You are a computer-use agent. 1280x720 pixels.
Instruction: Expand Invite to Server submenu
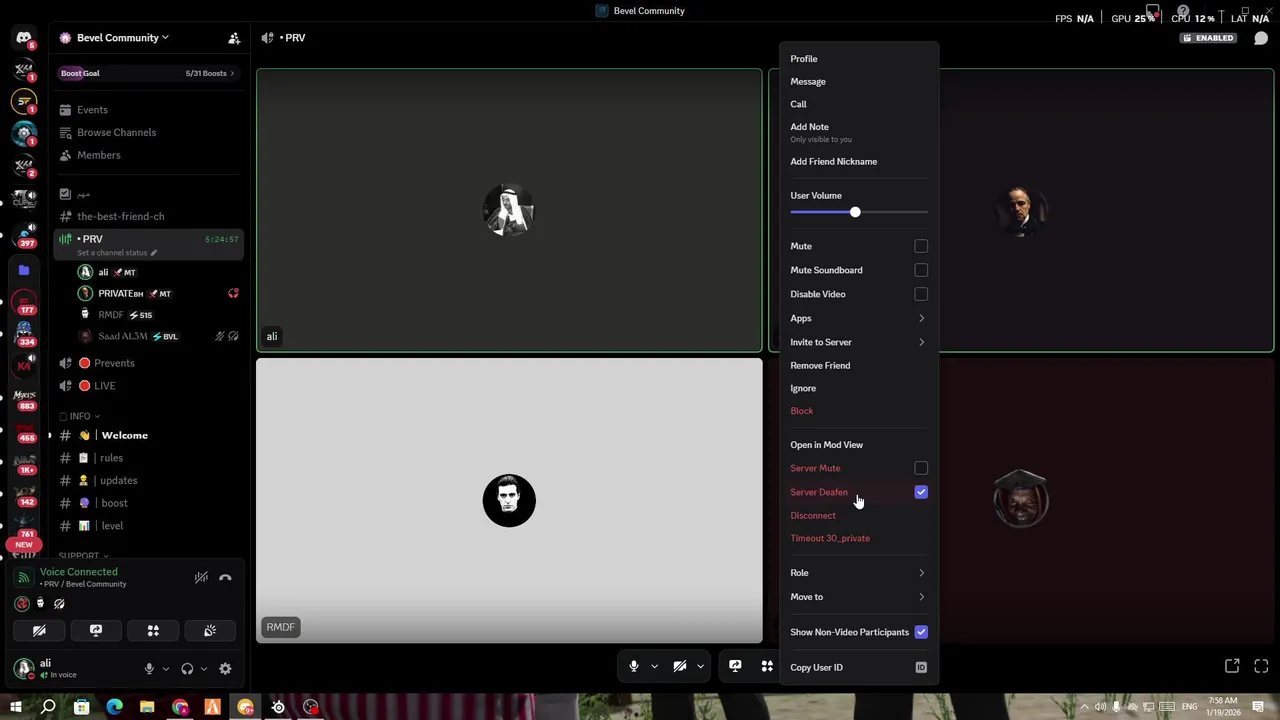click(858, 342)
